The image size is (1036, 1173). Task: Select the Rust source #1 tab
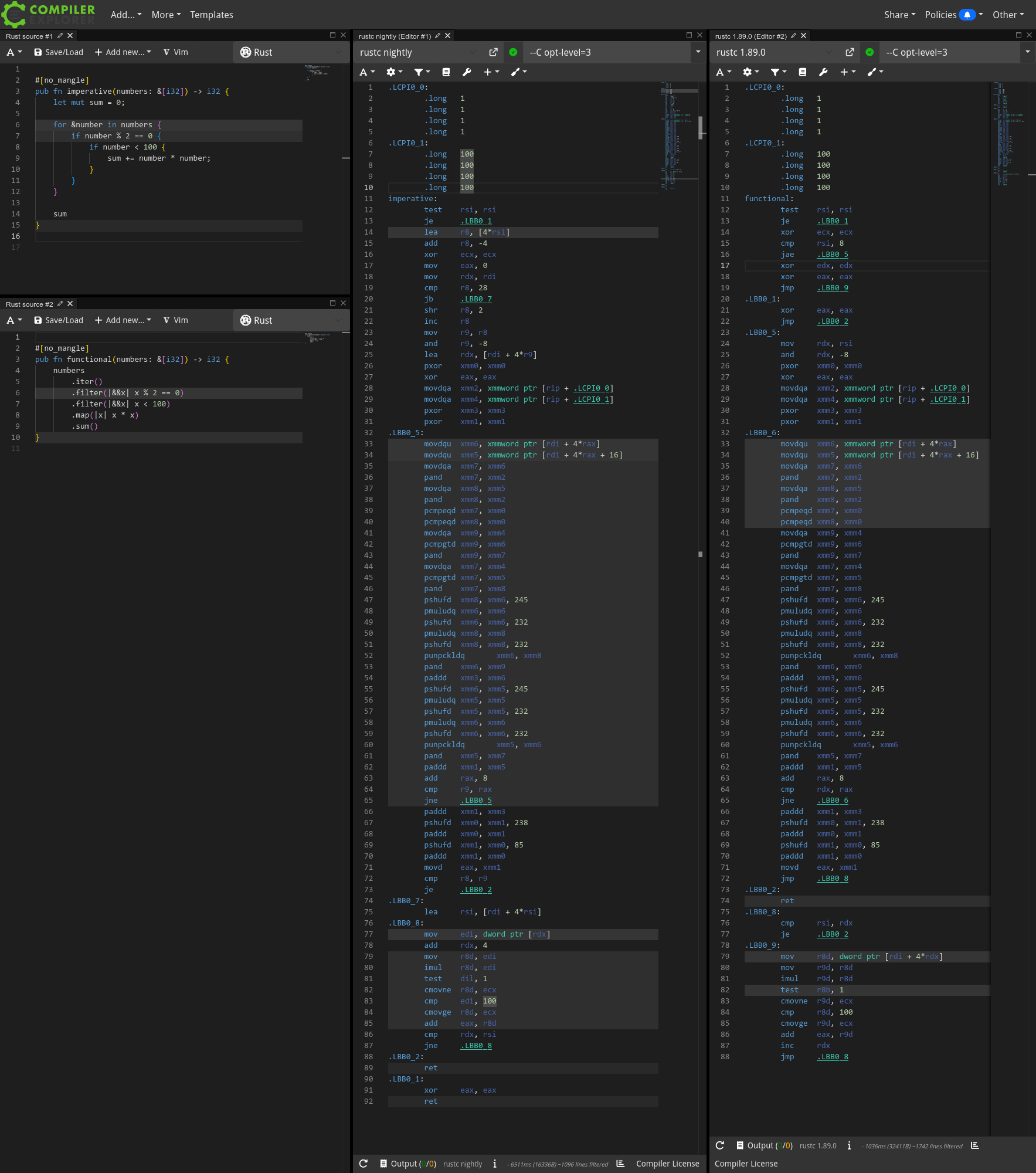(x=29, y=36)
